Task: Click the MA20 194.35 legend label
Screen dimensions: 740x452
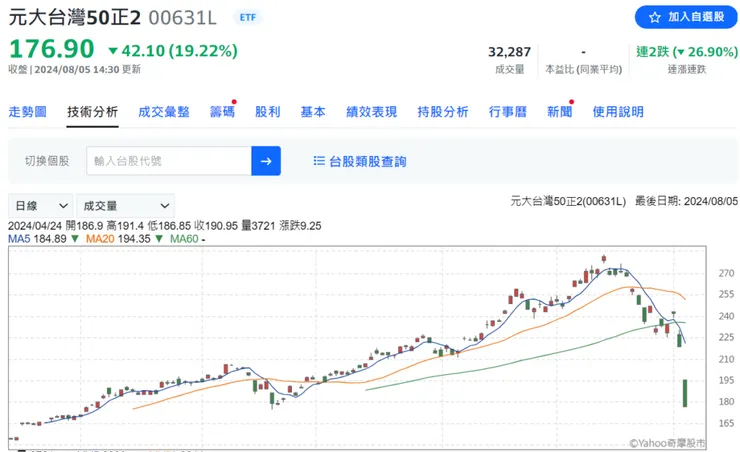Action: (118, 239)
